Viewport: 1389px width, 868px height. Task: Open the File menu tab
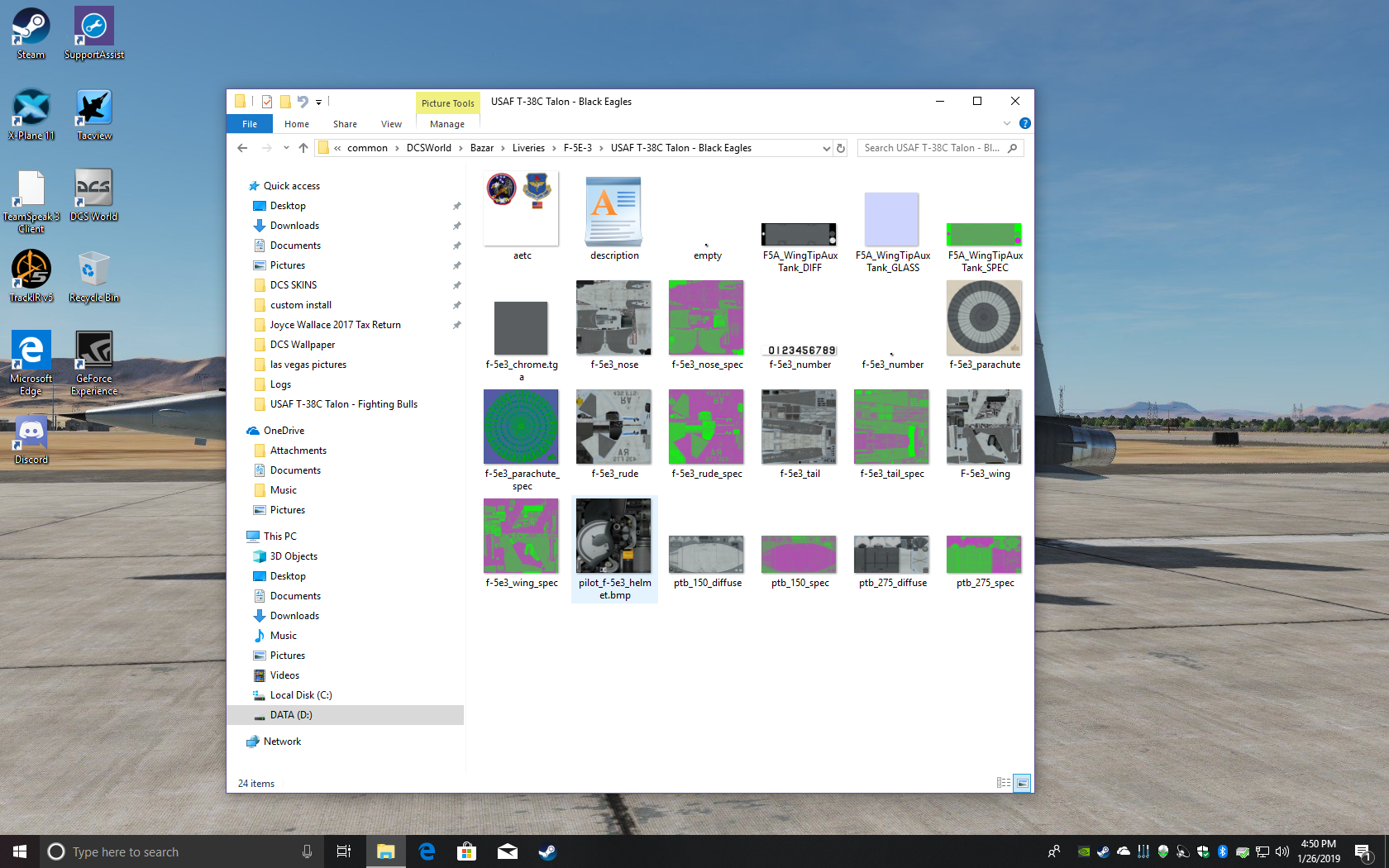coord(250,124)
